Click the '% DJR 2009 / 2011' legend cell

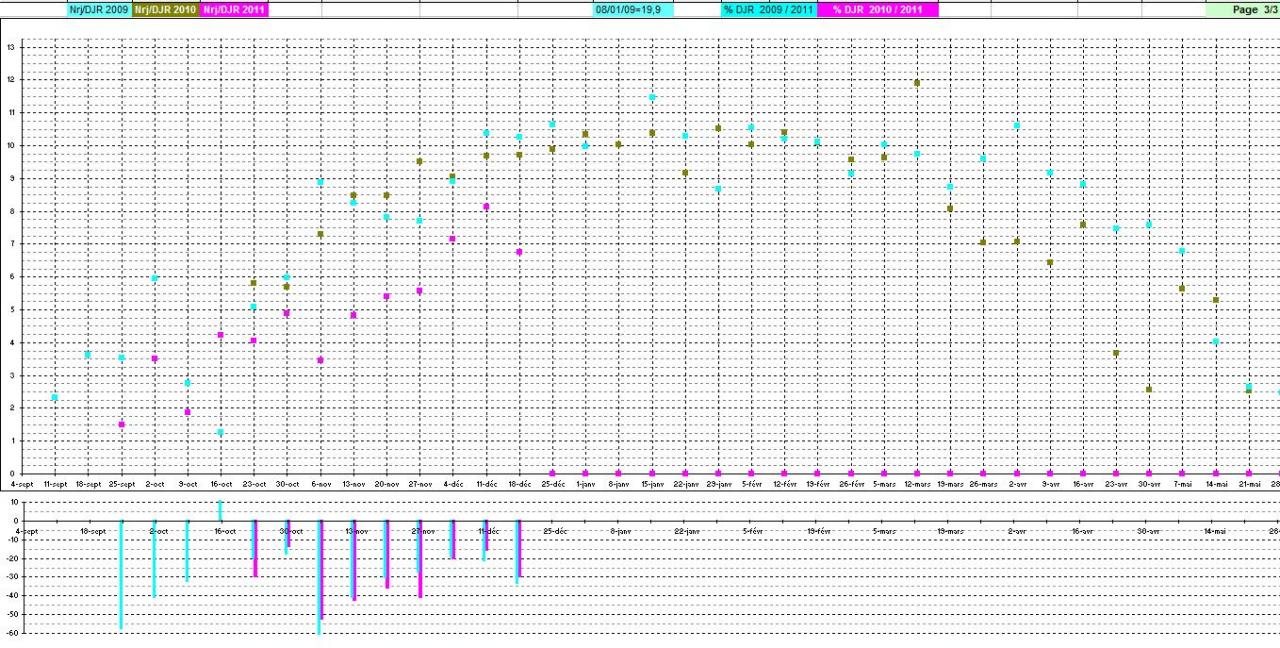click(x=768, y=9)
